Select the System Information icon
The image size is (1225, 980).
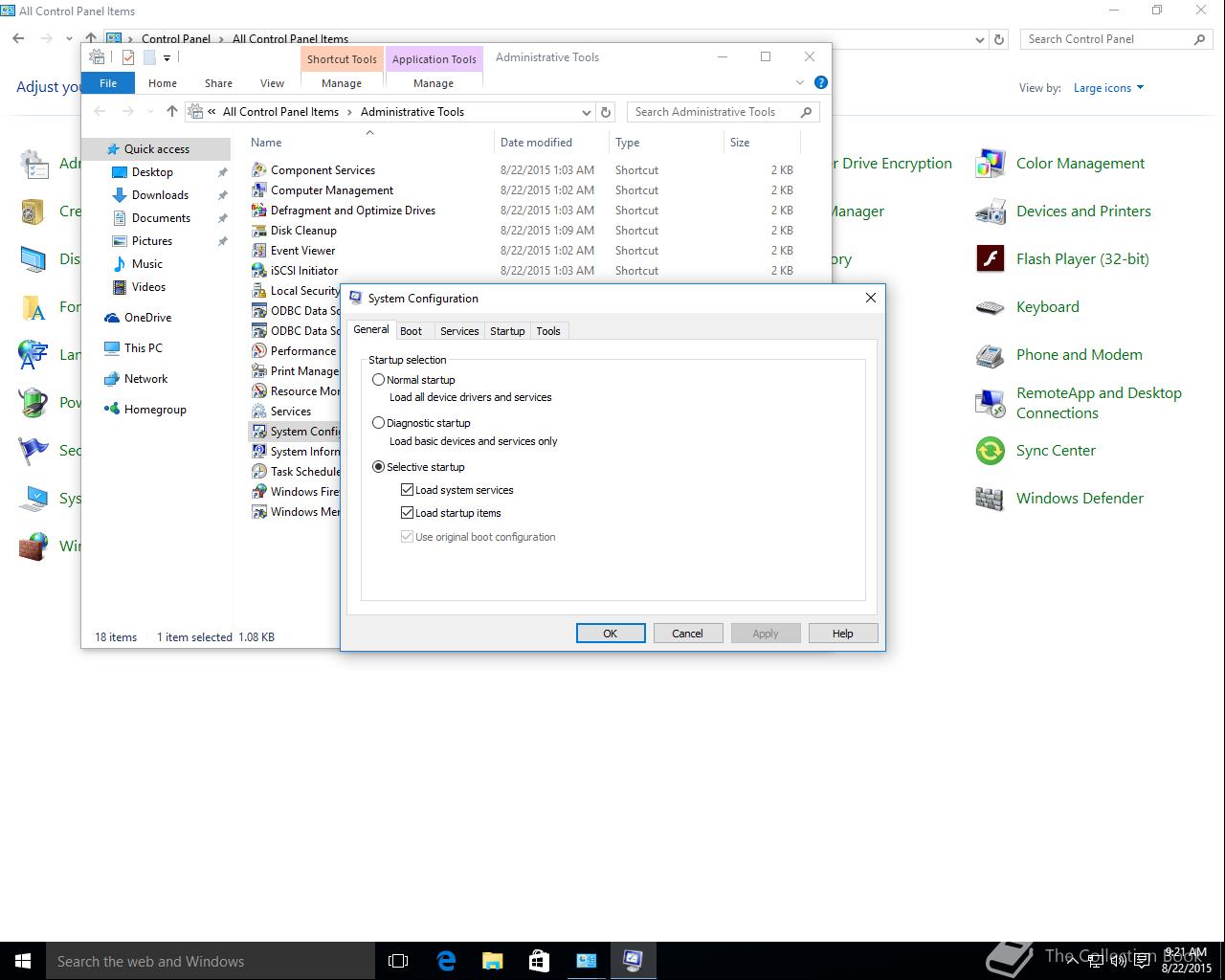(258, 452)
